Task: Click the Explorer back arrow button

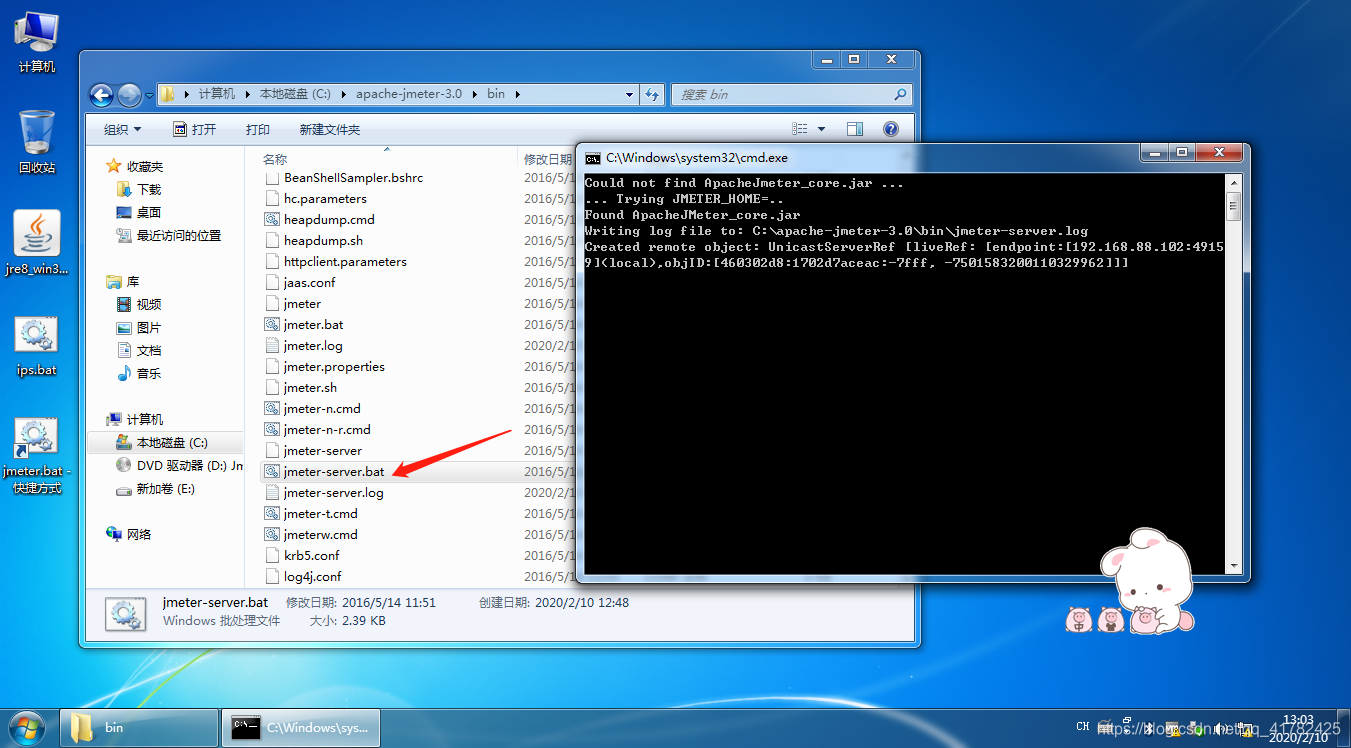Action: click(101, 95)
